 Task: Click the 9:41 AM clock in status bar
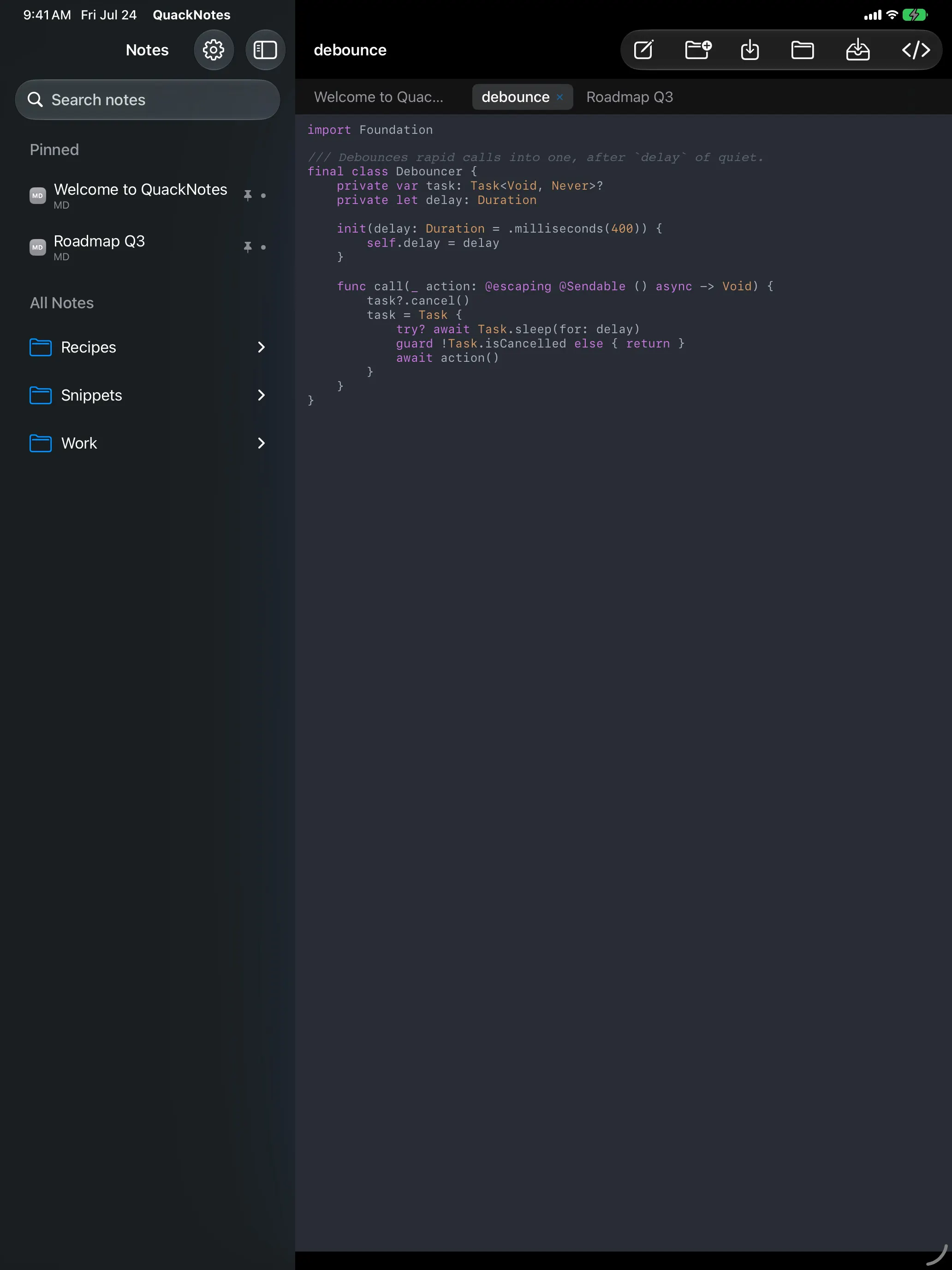tap(47, 15)
